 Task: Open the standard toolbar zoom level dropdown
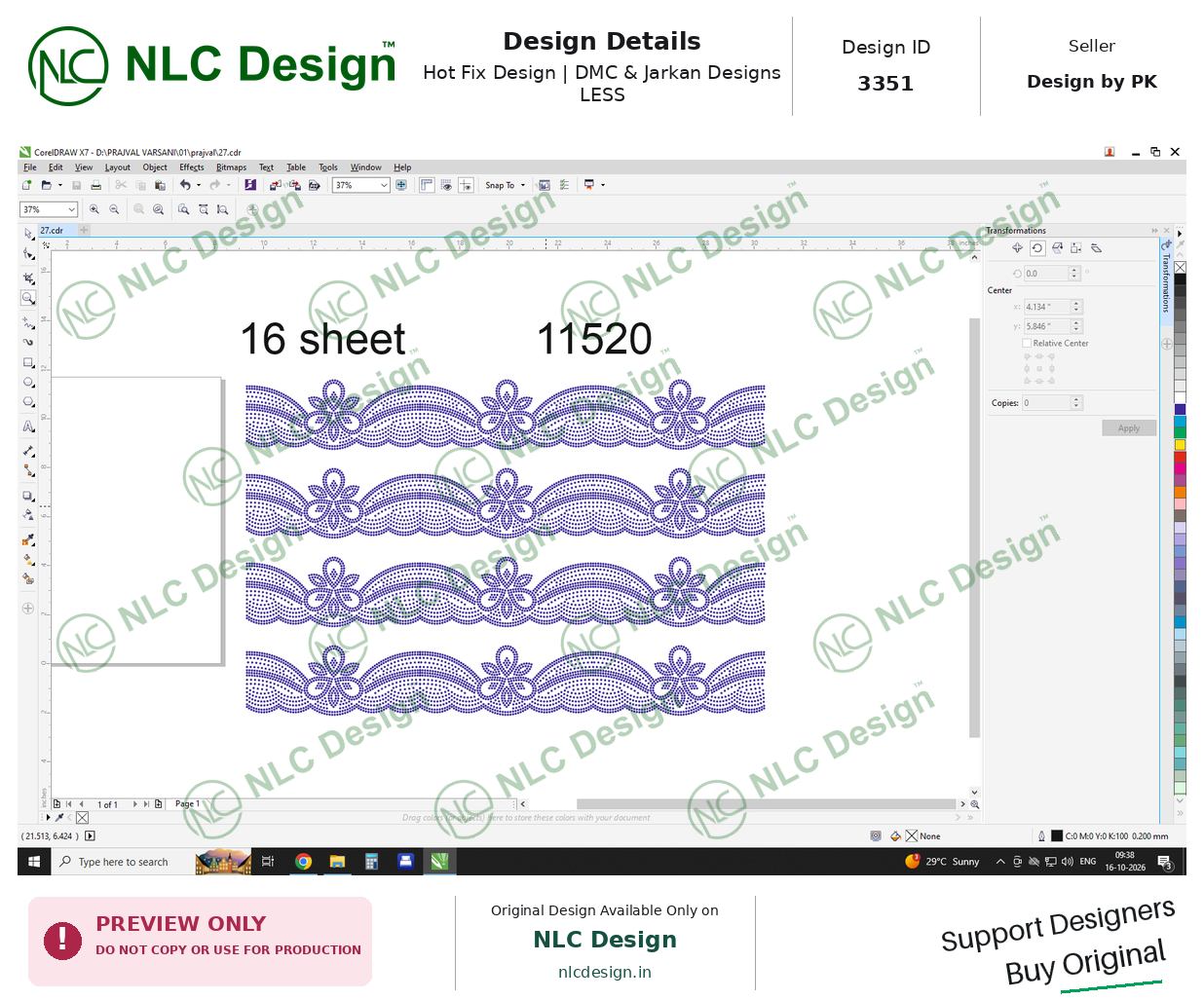click(x=384, y=185)
